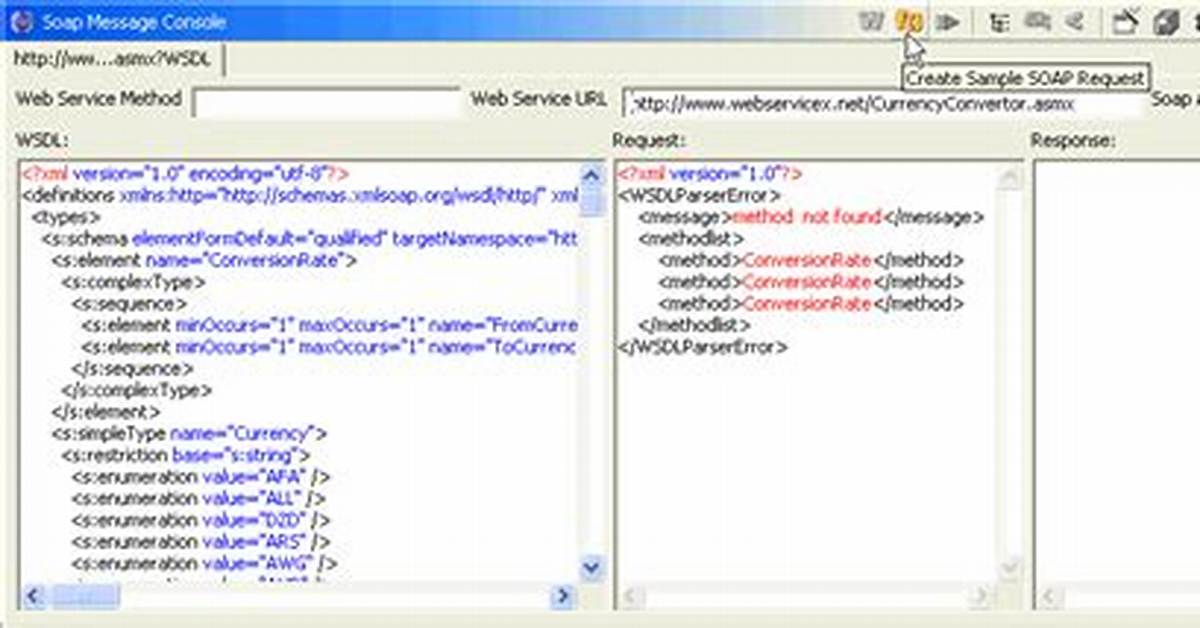1200x628 pixels.
Task: Click the Request pane scroll down arrow
Action: tap(1011, 568)
